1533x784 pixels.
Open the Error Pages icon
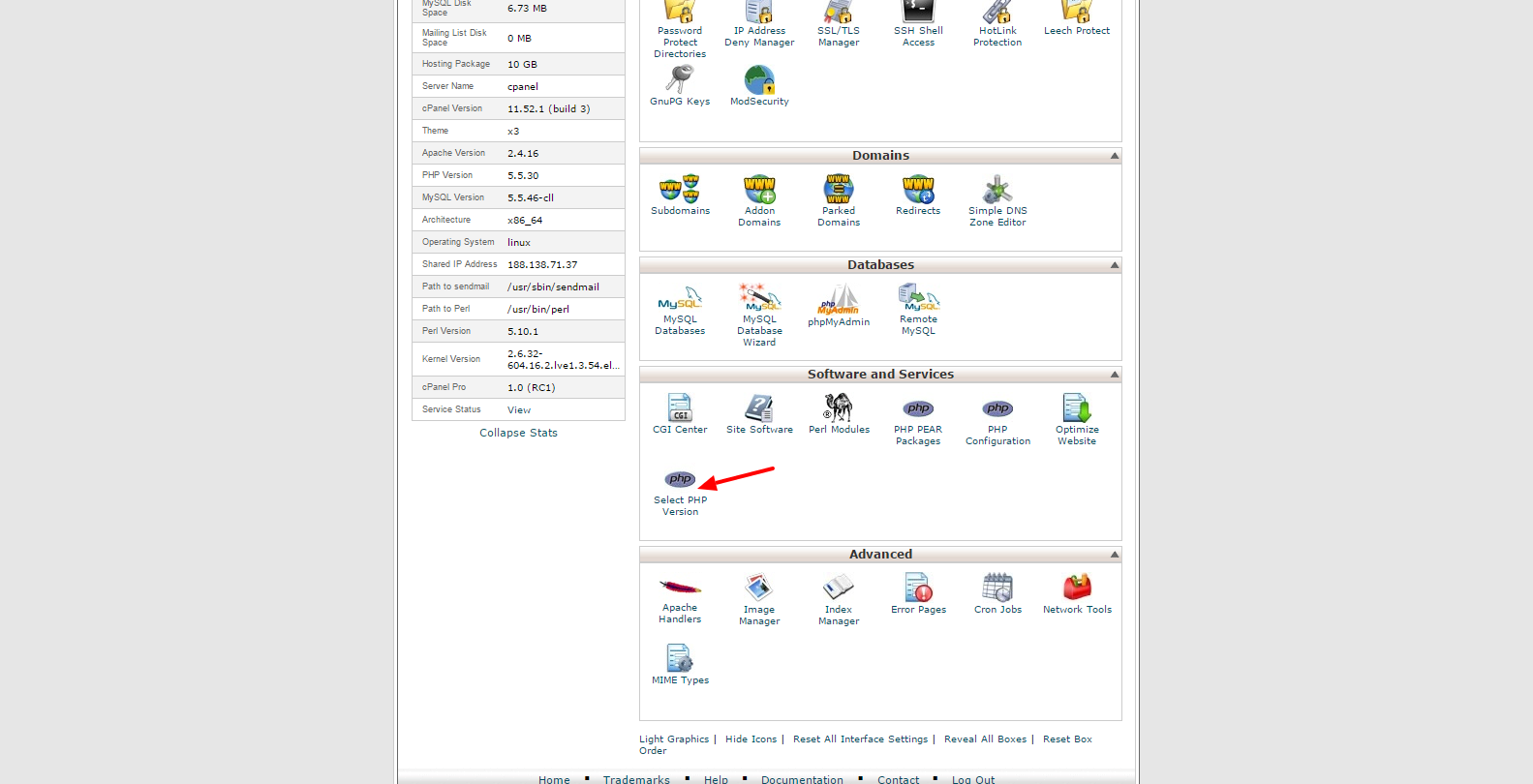point(918,588)
